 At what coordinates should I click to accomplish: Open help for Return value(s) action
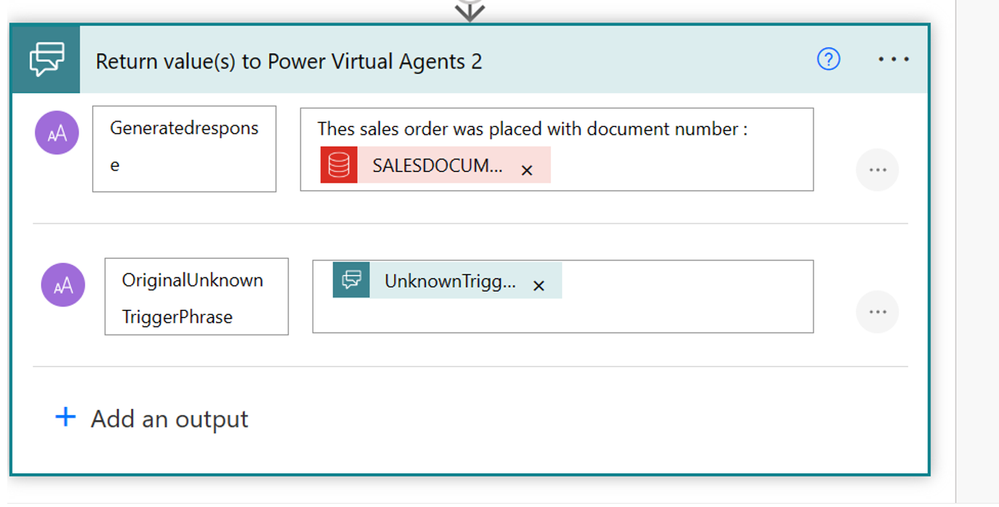(x=828, y=59)
